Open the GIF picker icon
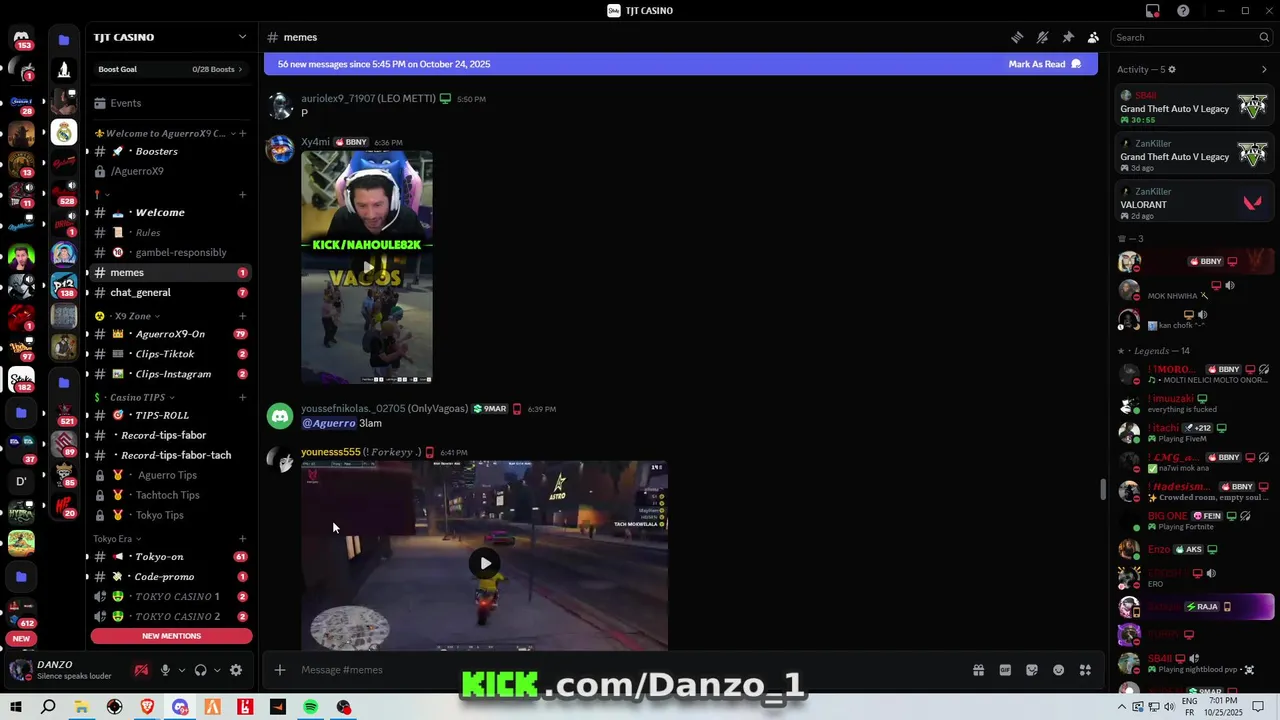 tap(1005, 670)
